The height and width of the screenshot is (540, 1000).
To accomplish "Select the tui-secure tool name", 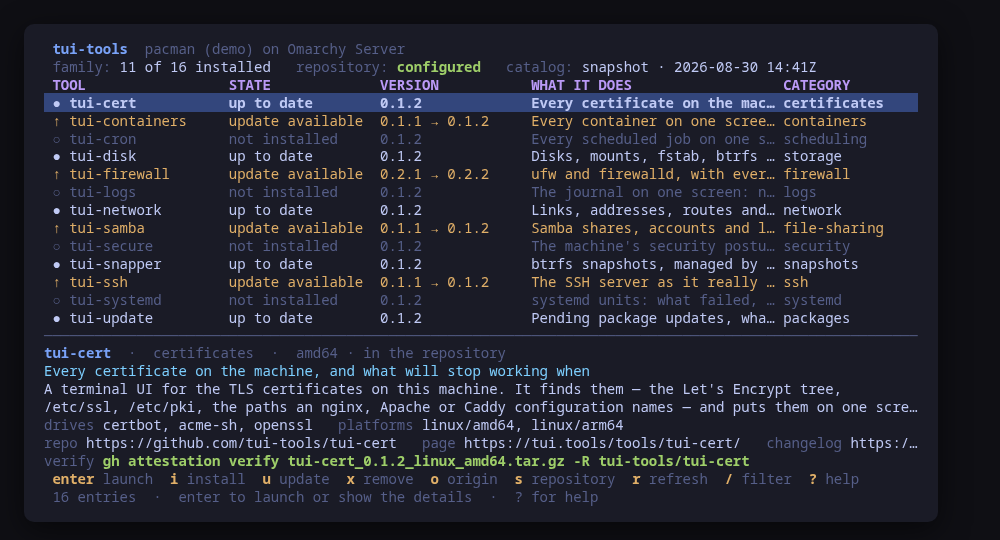I will (x=111, y=247).
